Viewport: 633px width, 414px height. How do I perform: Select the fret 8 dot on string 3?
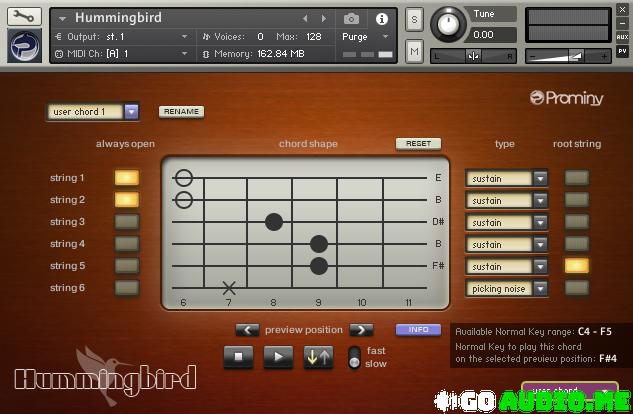(274, 222)
